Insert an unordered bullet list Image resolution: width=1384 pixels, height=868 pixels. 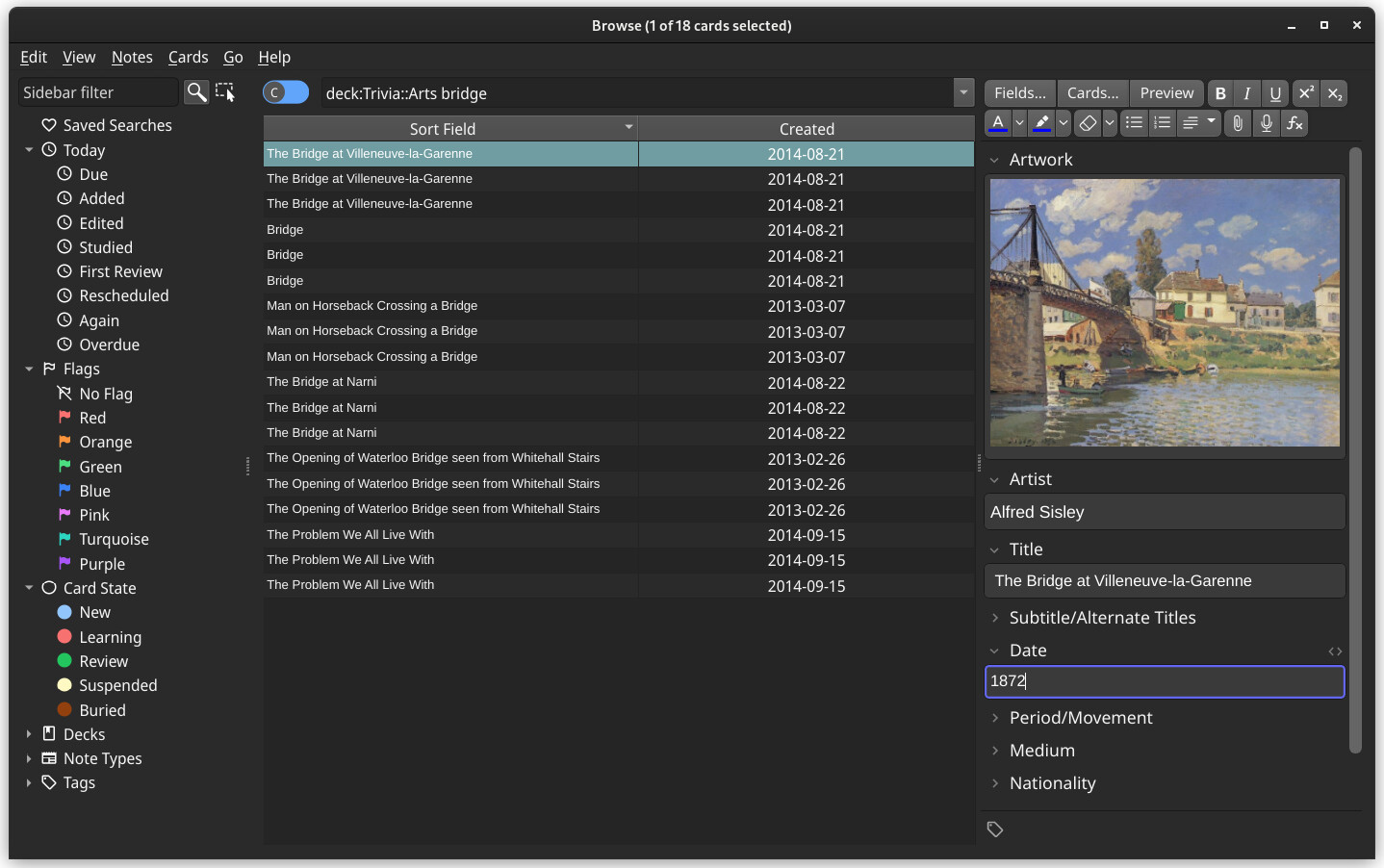pyautogui.click(x=1135, y=123)
